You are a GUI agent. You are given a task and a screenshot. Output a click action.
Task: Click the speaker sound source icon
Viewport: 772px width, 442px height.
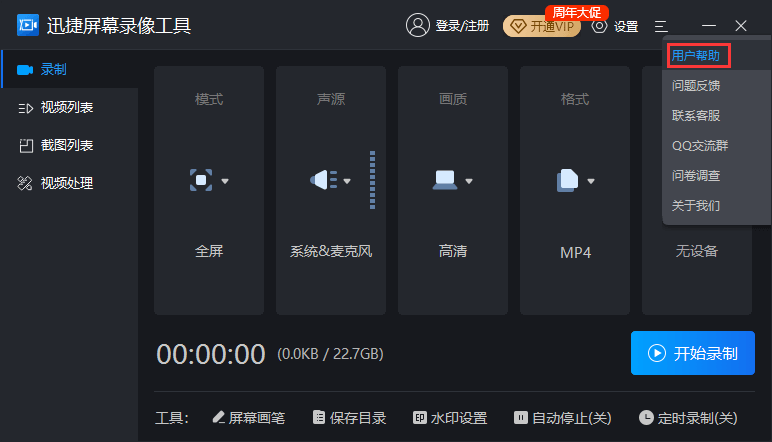click(x=323, y=181)
